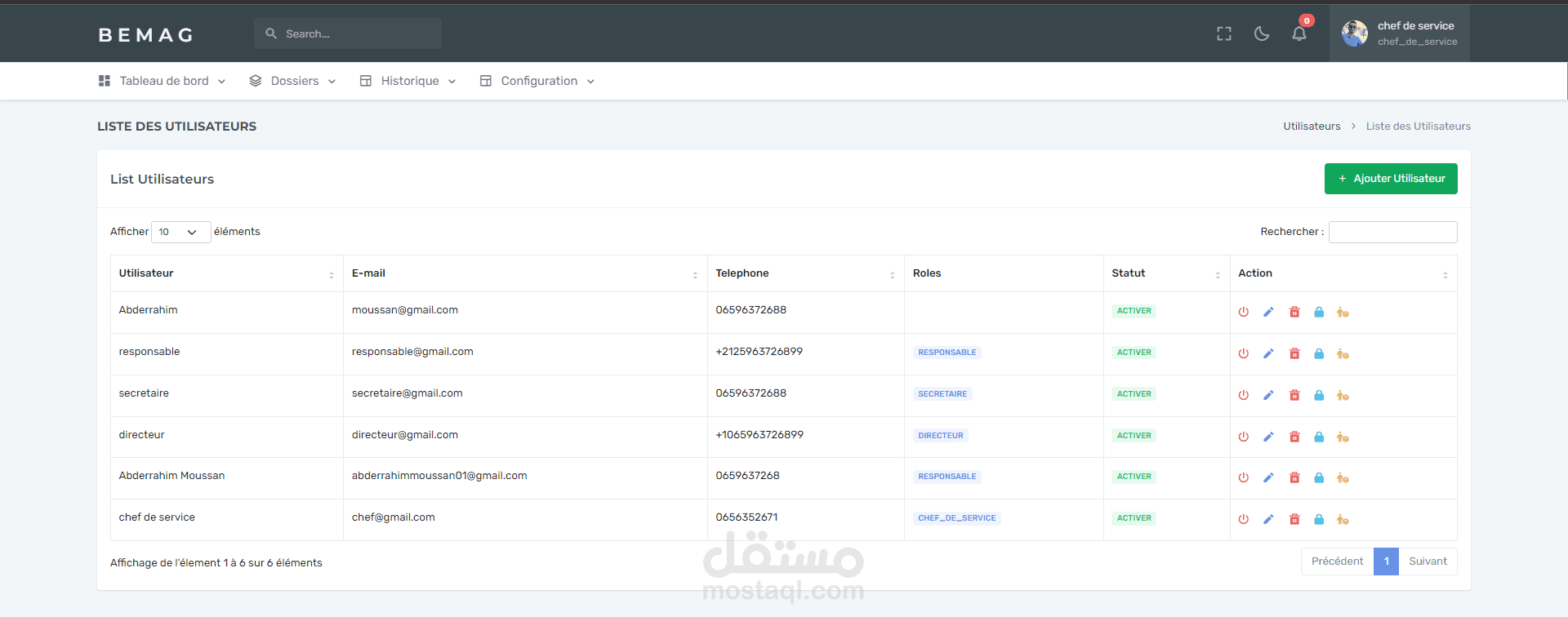Edit the secretaire user
Screen dimensions: 1568x617
click(x=1268, y=395)
